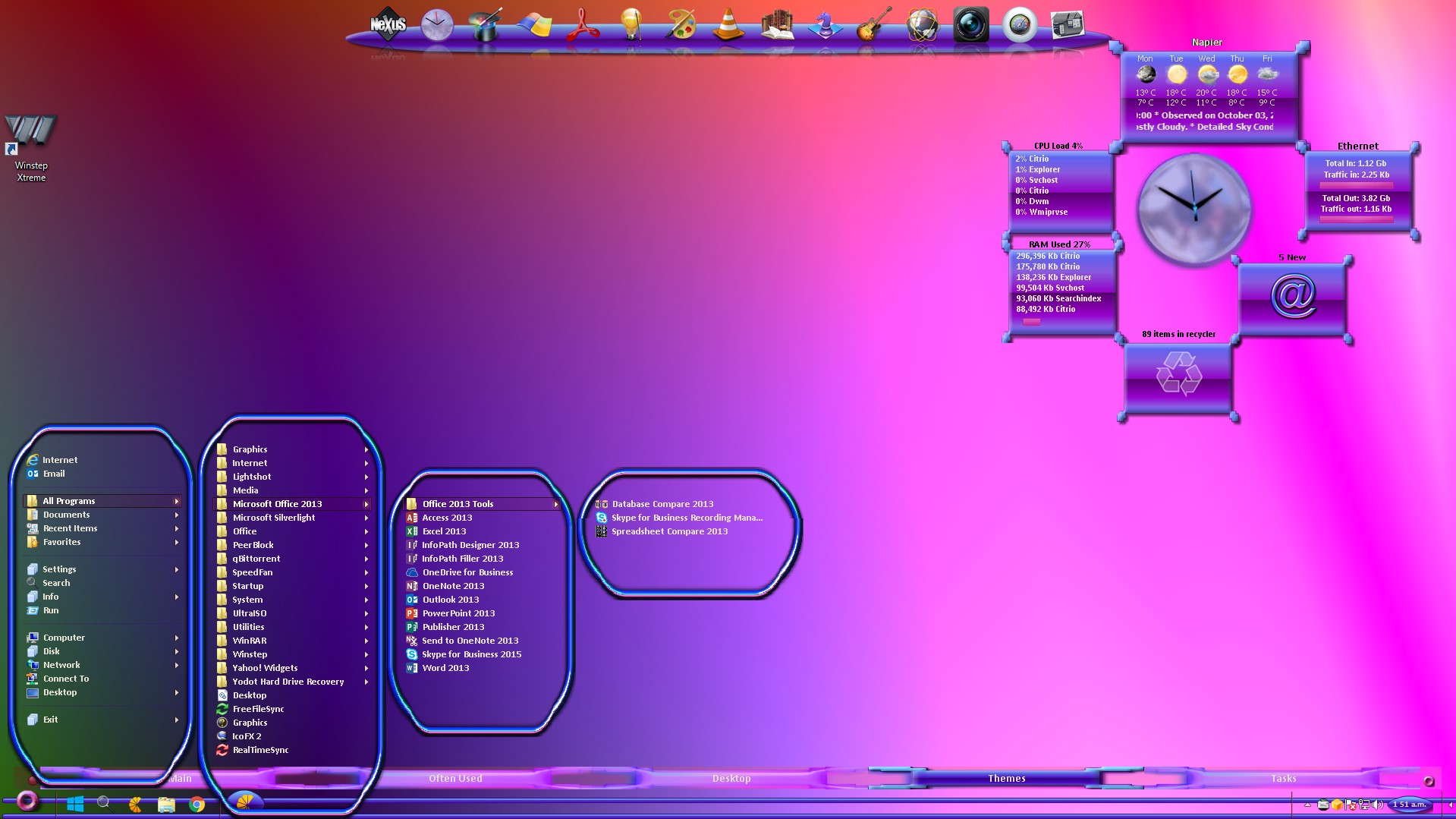This screenshot has height=819, width=1456.
Task: Open Google Chrome from the taskbar
Action: [197, 805]
